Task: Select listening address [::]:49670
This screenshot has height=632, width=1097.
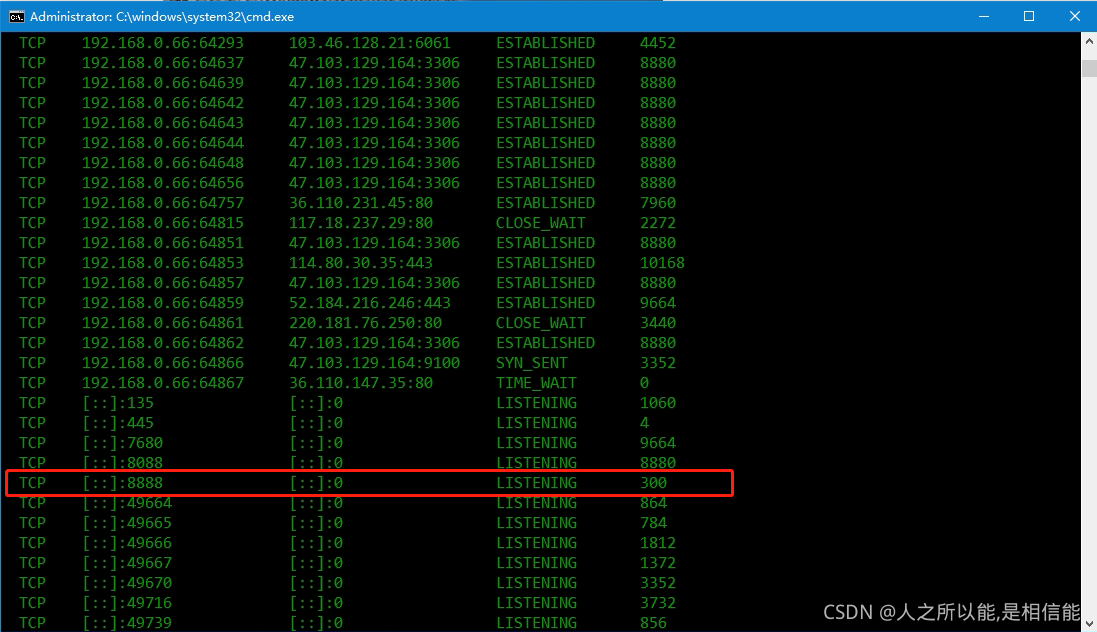Action: point(127,583)
